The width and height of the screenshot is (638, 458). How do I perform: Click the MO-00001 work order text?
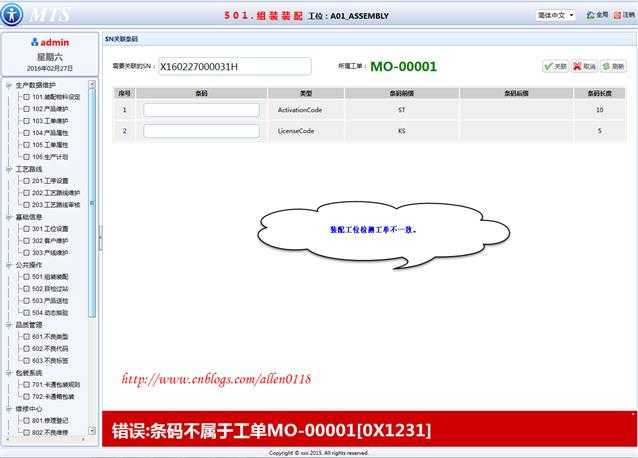pyautogui.click(x=404, y=66)
